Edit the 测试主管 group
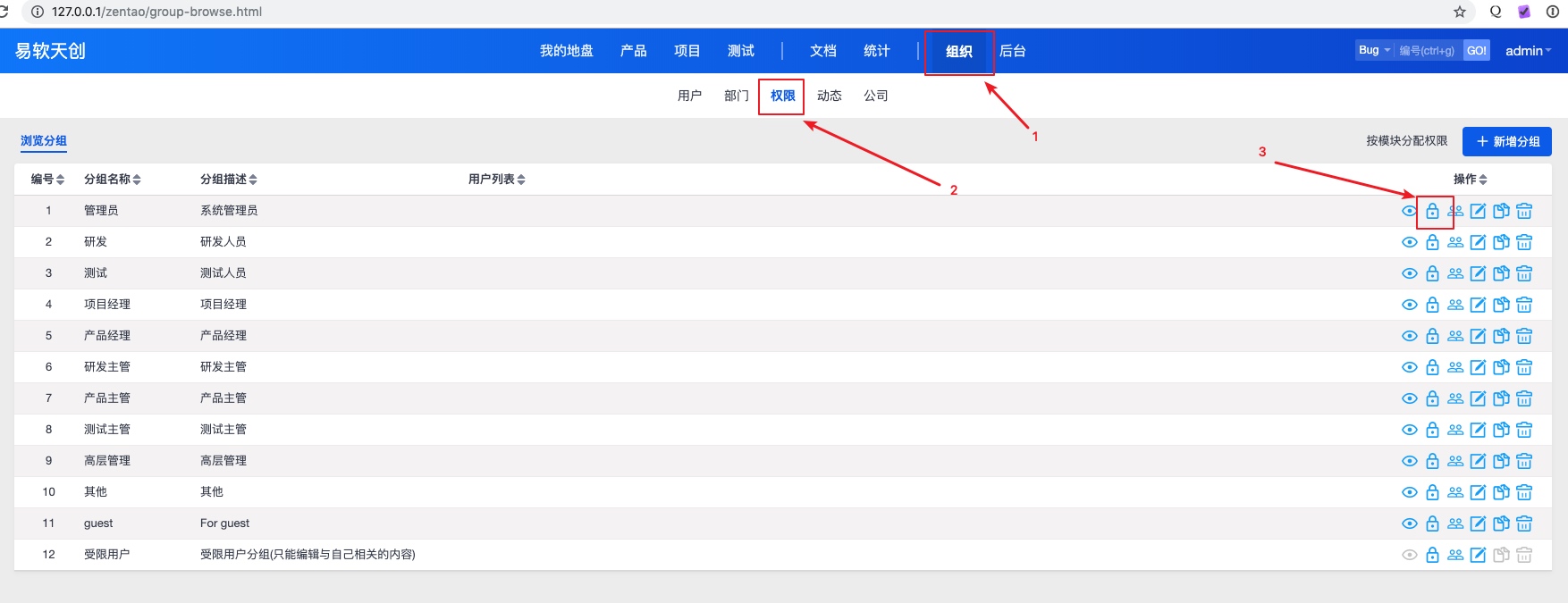The width and height of the screenshot is (1568, 603). (x=1478, y=430)
